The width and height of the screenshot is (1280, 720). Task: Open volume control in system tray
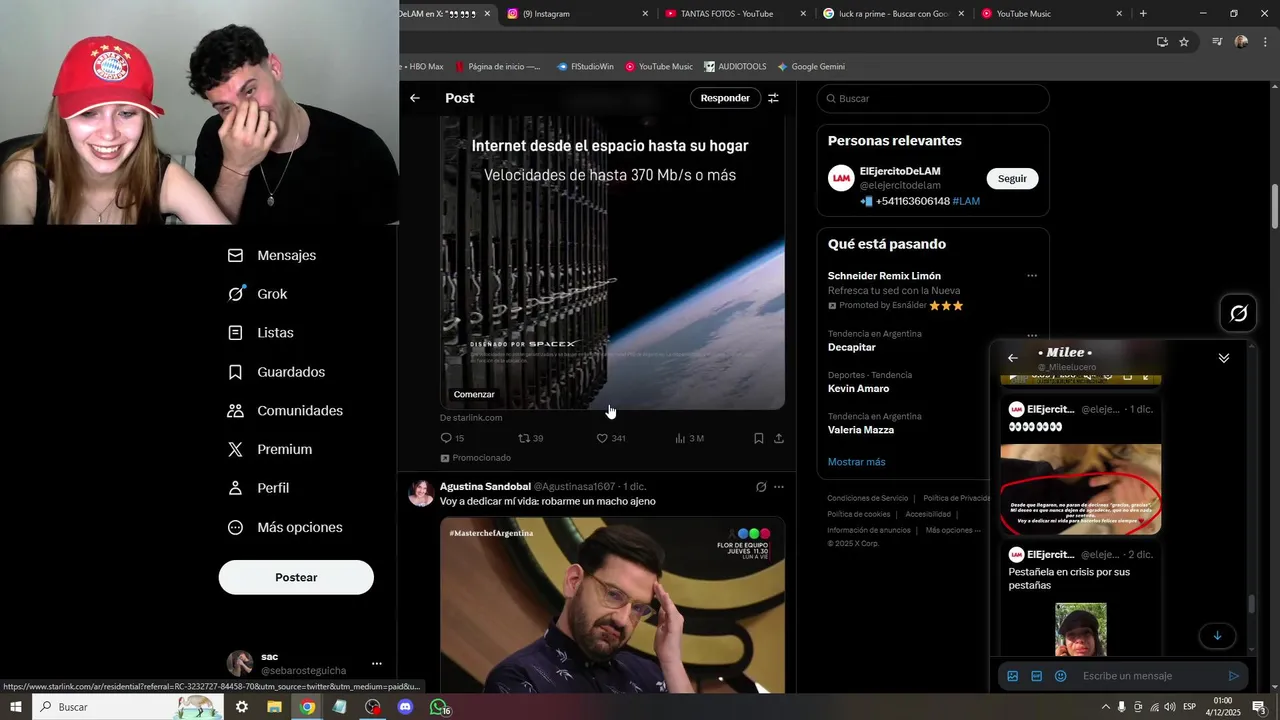[1171, 707]
